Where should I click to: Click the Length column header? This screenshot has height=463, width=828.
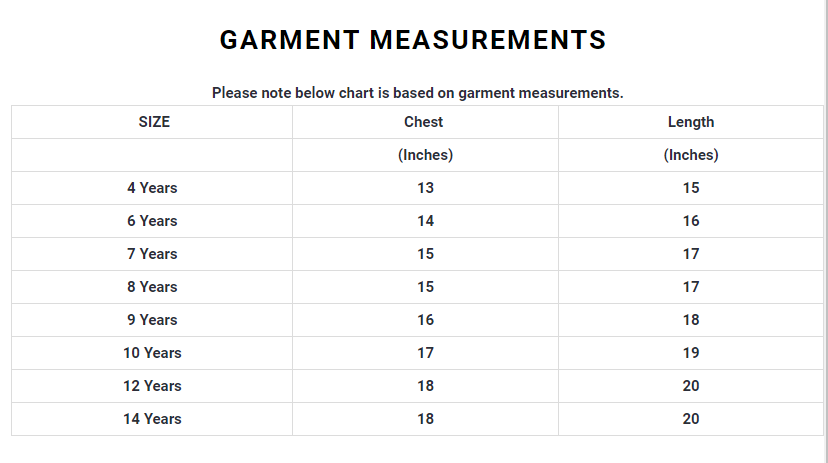click(x=691, y=122)
